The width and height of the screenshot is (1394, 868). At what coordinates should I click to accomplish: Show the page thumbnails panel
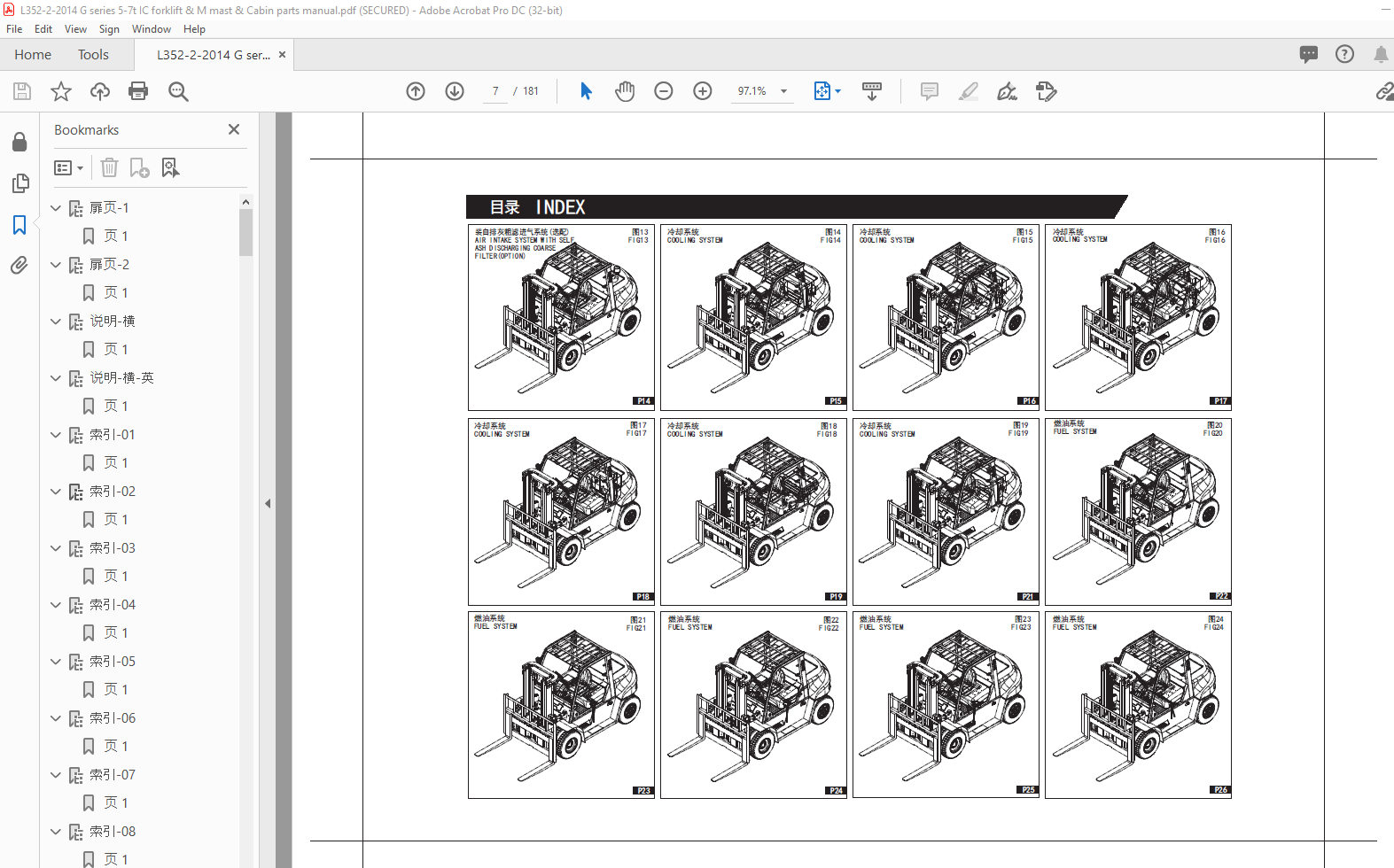point(19,183)
